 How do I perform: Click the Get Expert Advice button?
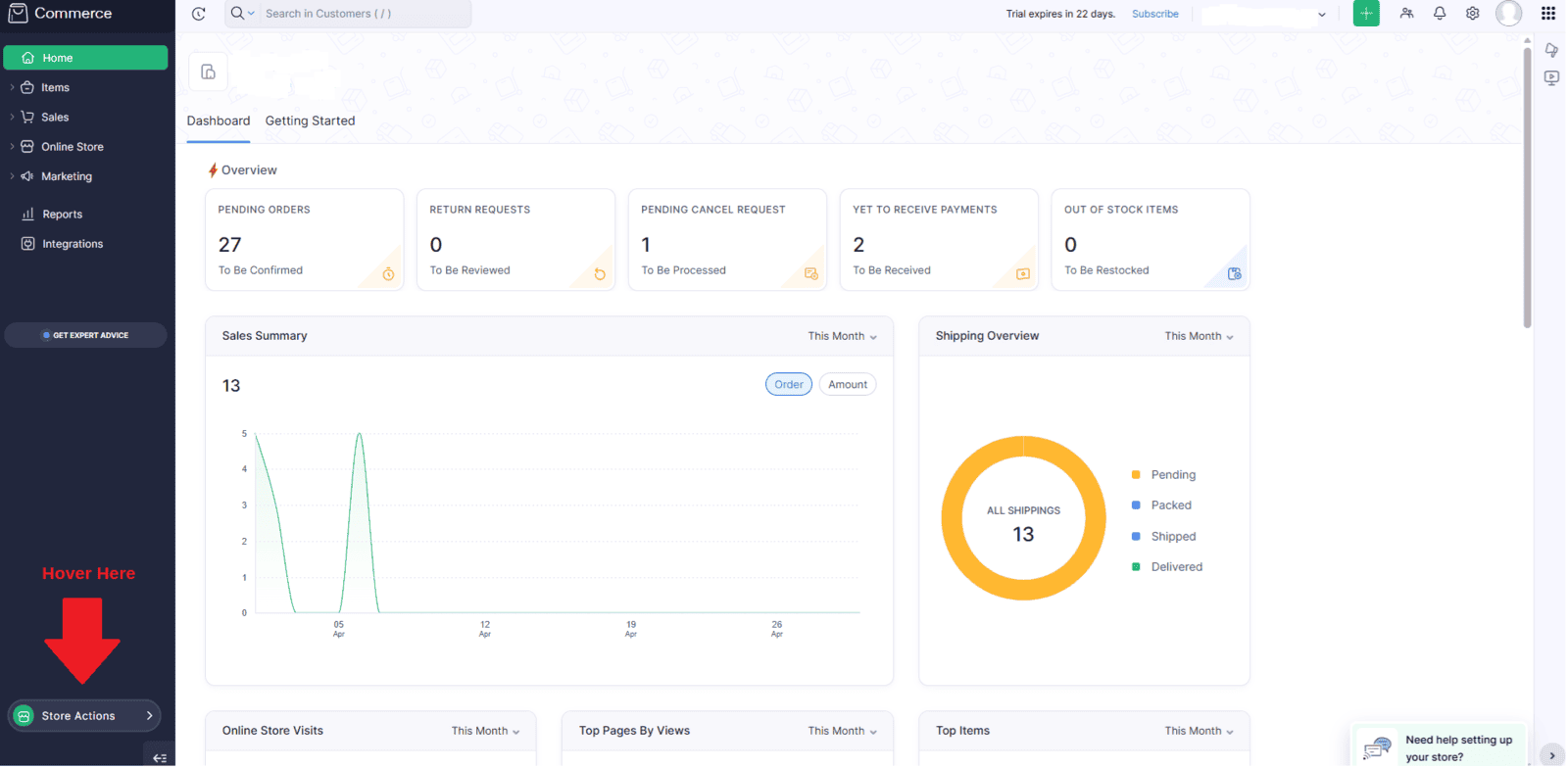85,335
